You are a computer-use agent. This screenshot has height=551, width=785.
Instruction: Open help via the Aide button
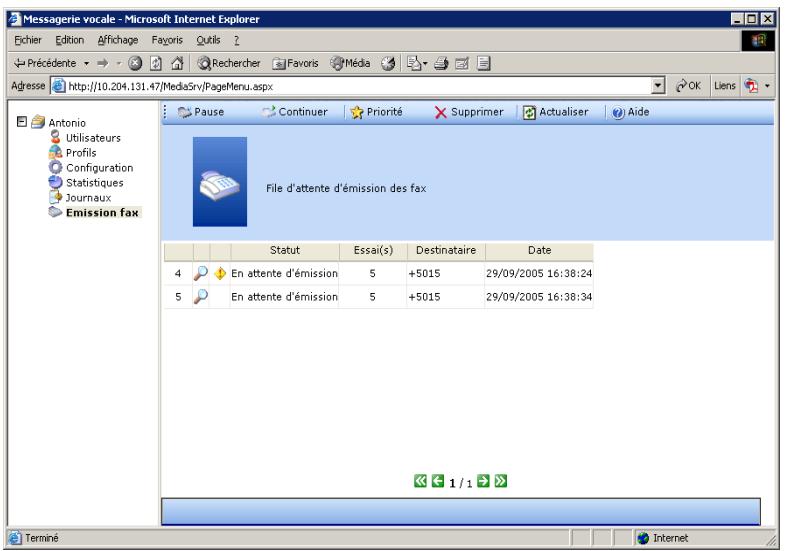click(x=631, y=112)
